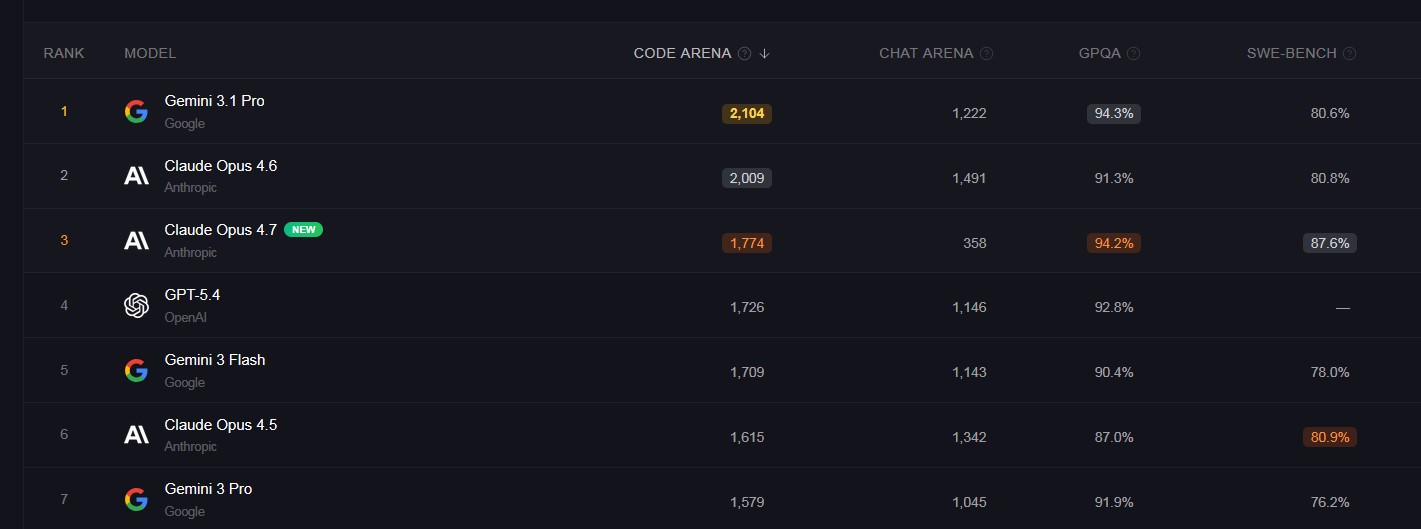1421x529 pixels.
Task: Click the NEW badge on Claude Opus 4.7
Action: click(303, 230)
